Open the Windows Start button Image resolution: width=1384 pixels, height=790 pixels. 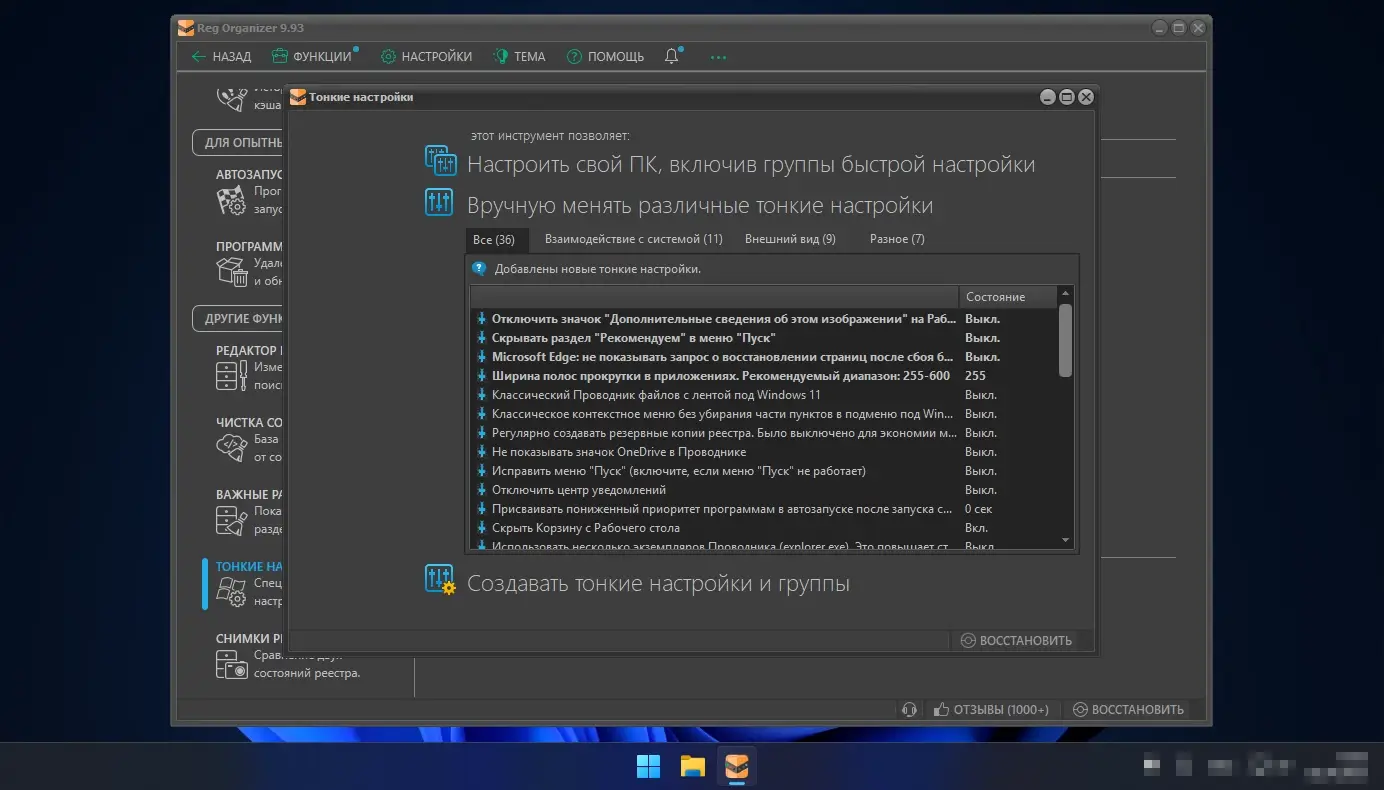coord(648,767)
